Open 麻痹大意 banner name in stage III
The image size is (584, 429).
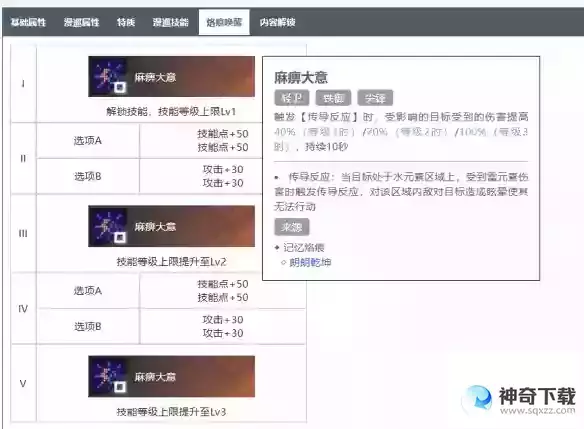[155, 227]
